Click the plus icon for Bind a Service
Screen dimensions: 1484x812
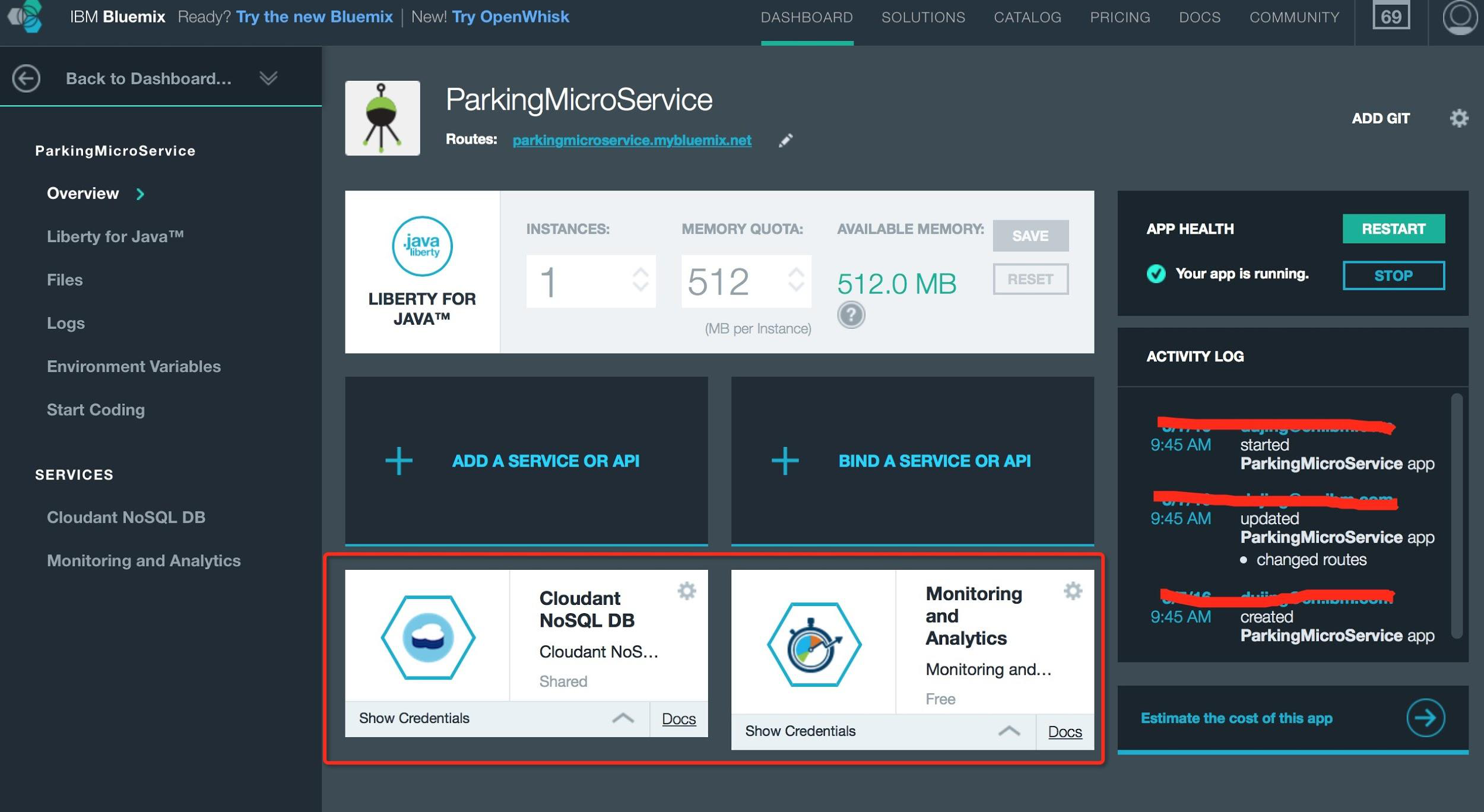[x=785, y=461]
